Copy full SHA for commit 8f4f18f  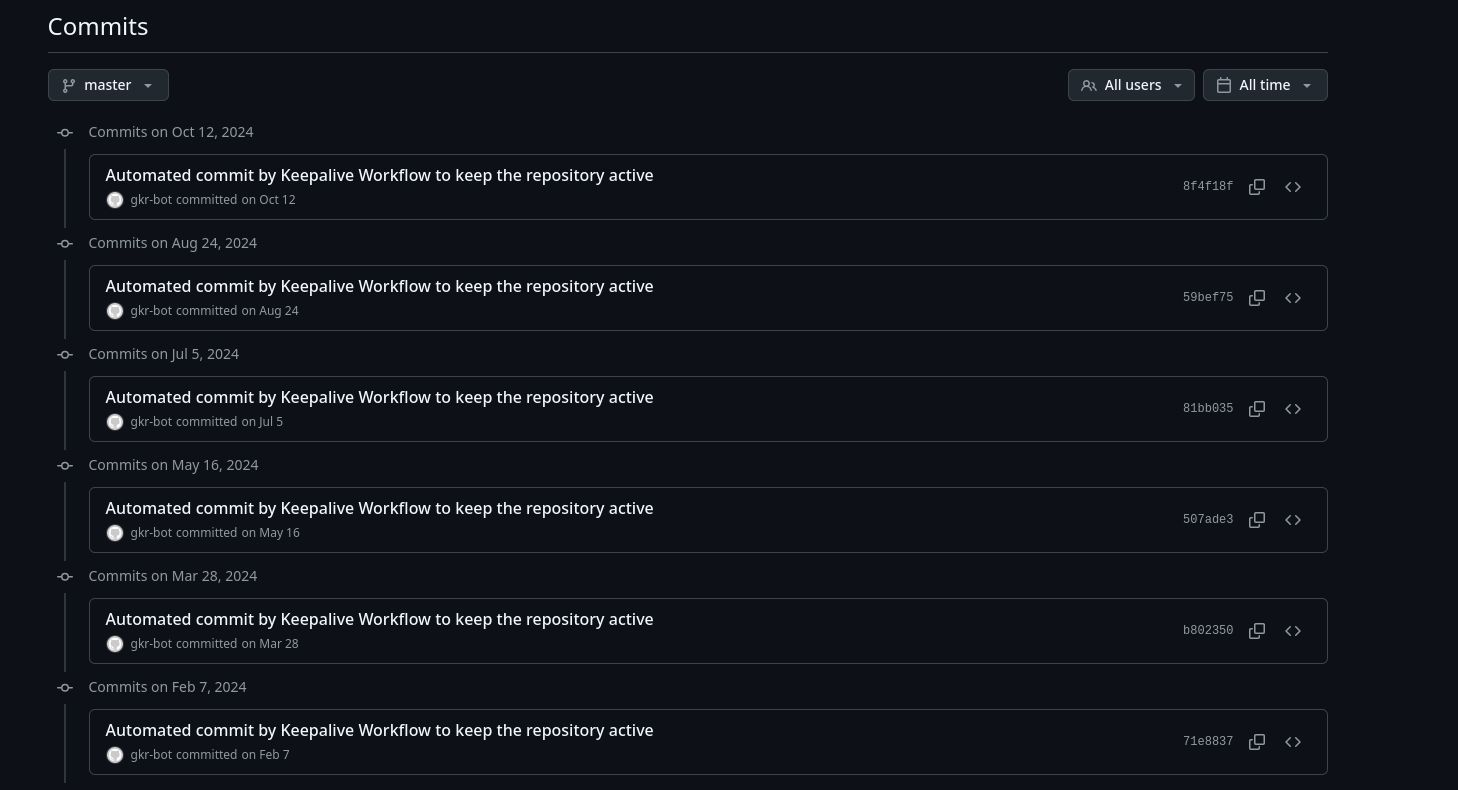1257,187
